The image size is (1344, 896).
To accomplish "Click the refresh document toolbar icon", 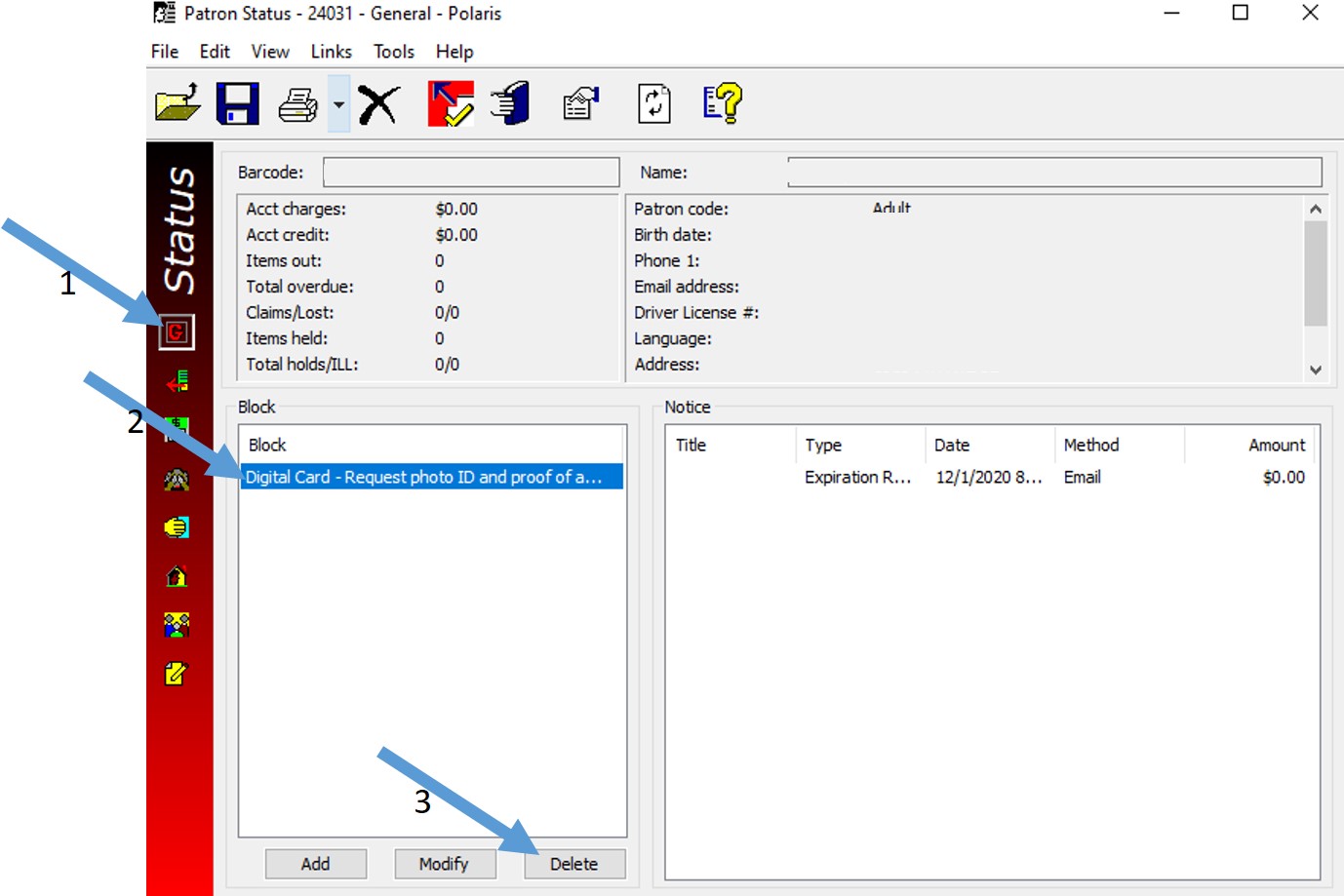I will coord(654,103).
